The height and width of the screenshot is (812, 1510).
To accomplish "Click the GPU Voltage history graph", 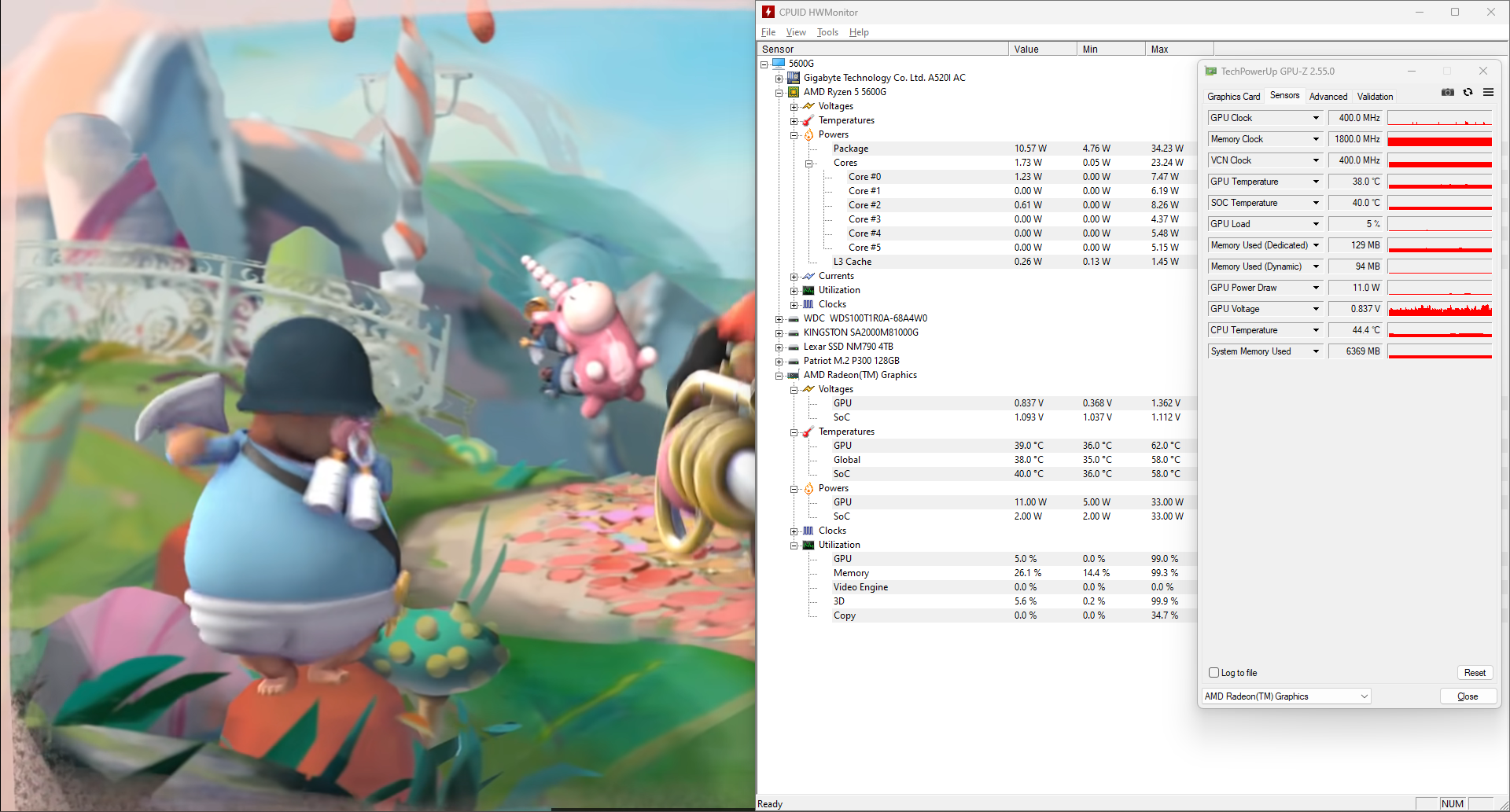I will pyautogui.click(x=1440, y=309).
